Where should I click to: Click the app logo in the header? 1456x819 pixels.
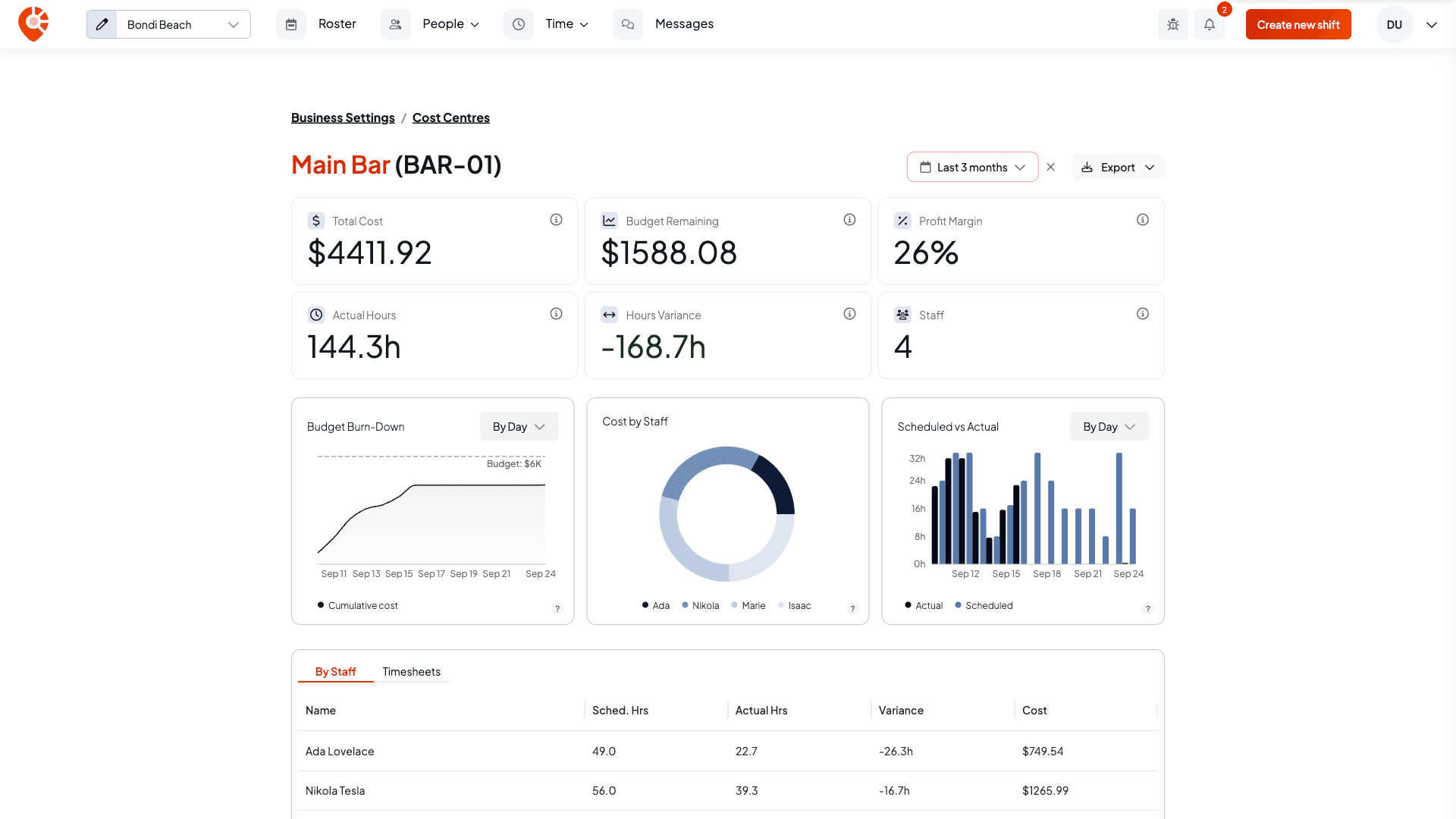pyautogui.click(x=33, y=24)
